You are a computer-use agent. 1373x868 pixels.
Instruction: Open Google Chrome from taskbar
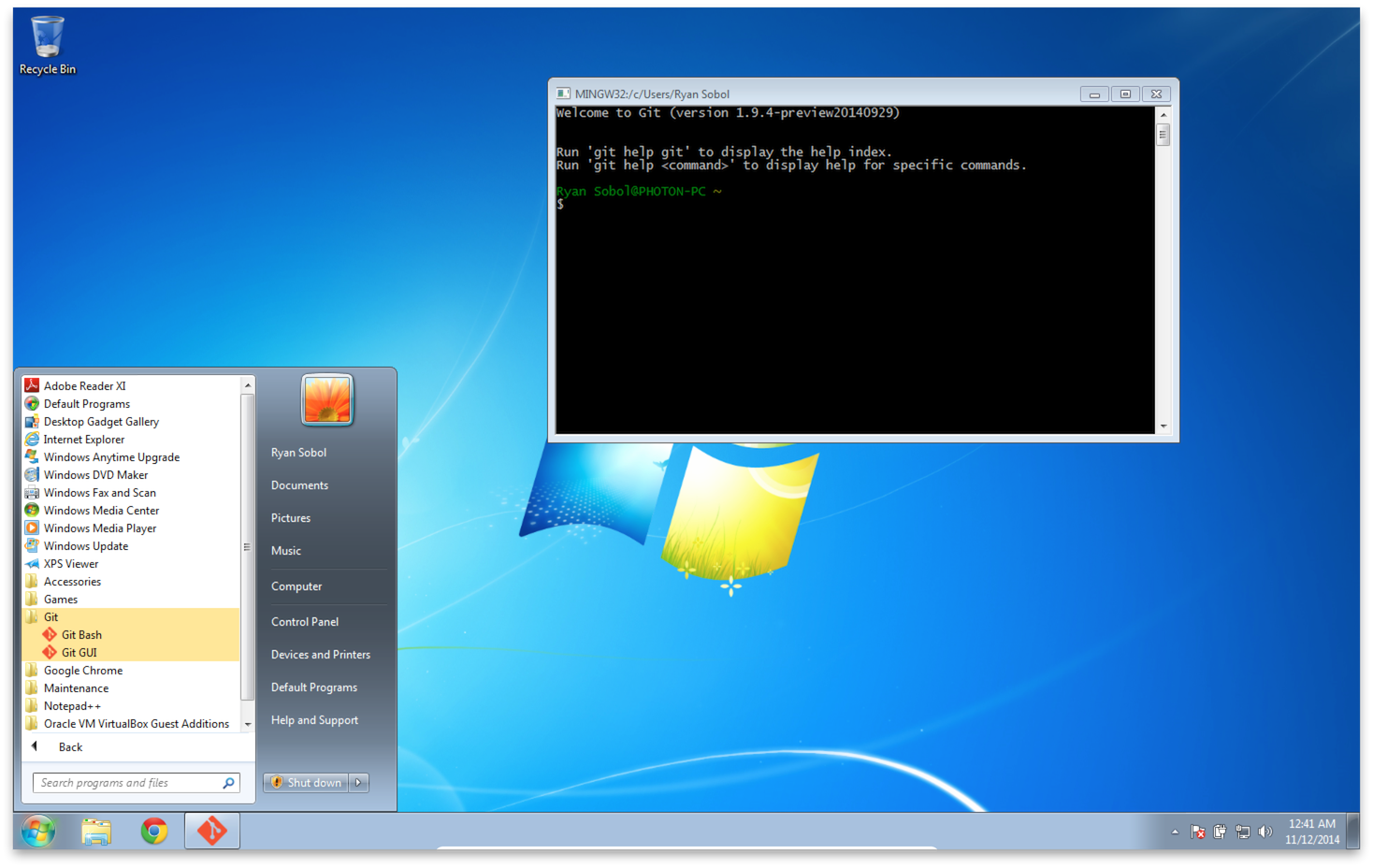point(154,831)
